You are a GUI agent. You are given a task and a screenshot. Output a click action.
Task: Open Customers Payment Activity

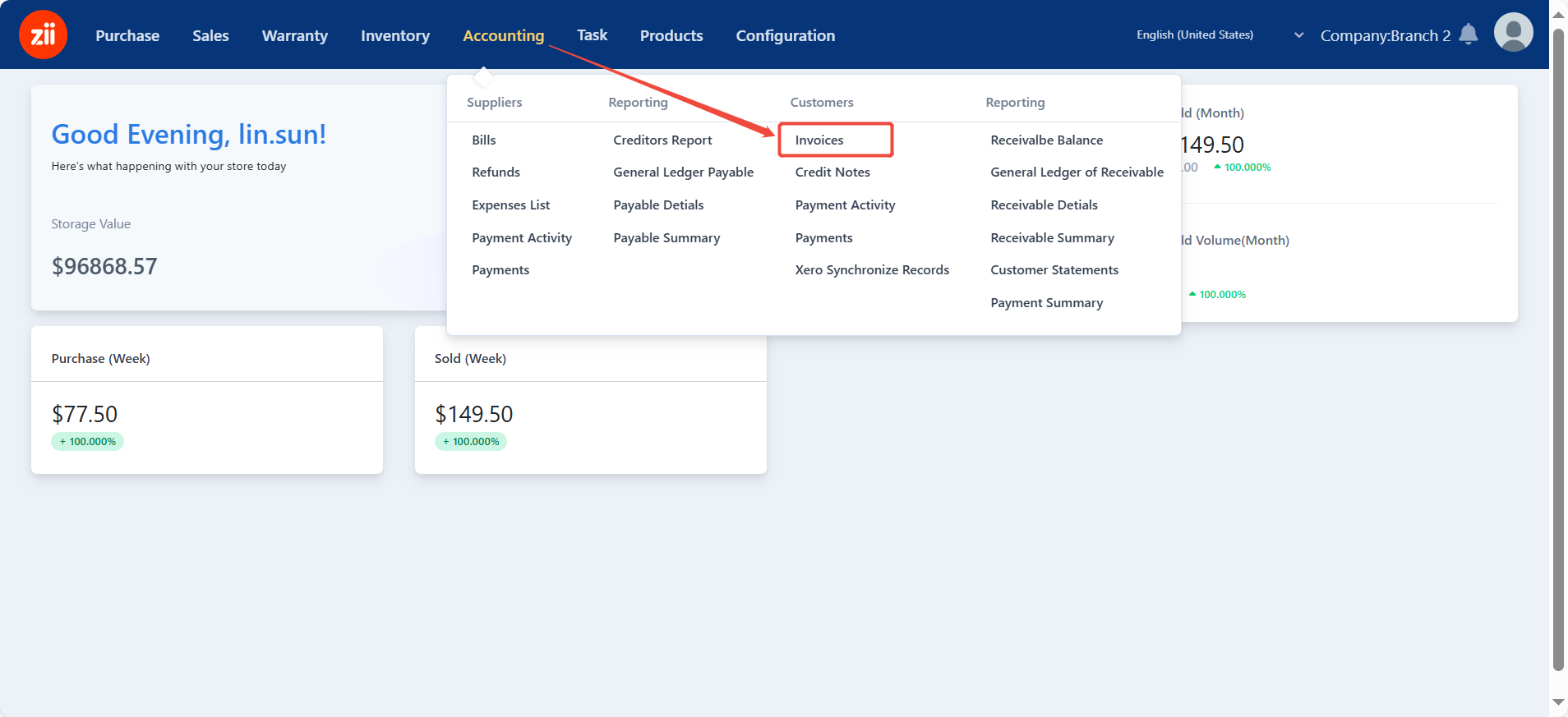(845, 205)
